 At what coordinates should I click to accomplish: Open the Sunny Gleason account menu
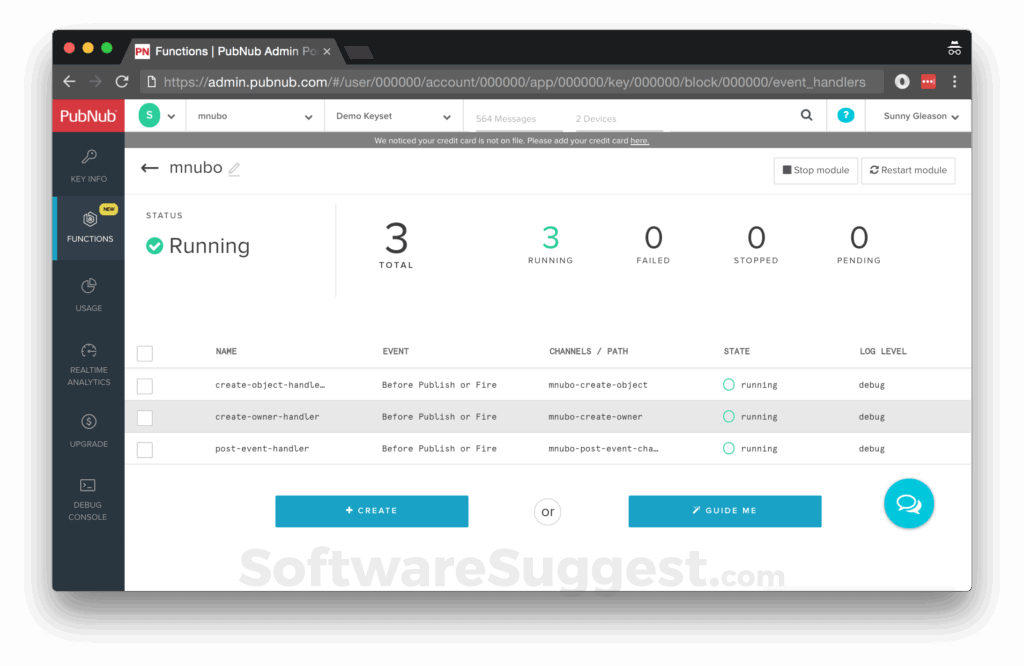(917, 115)
